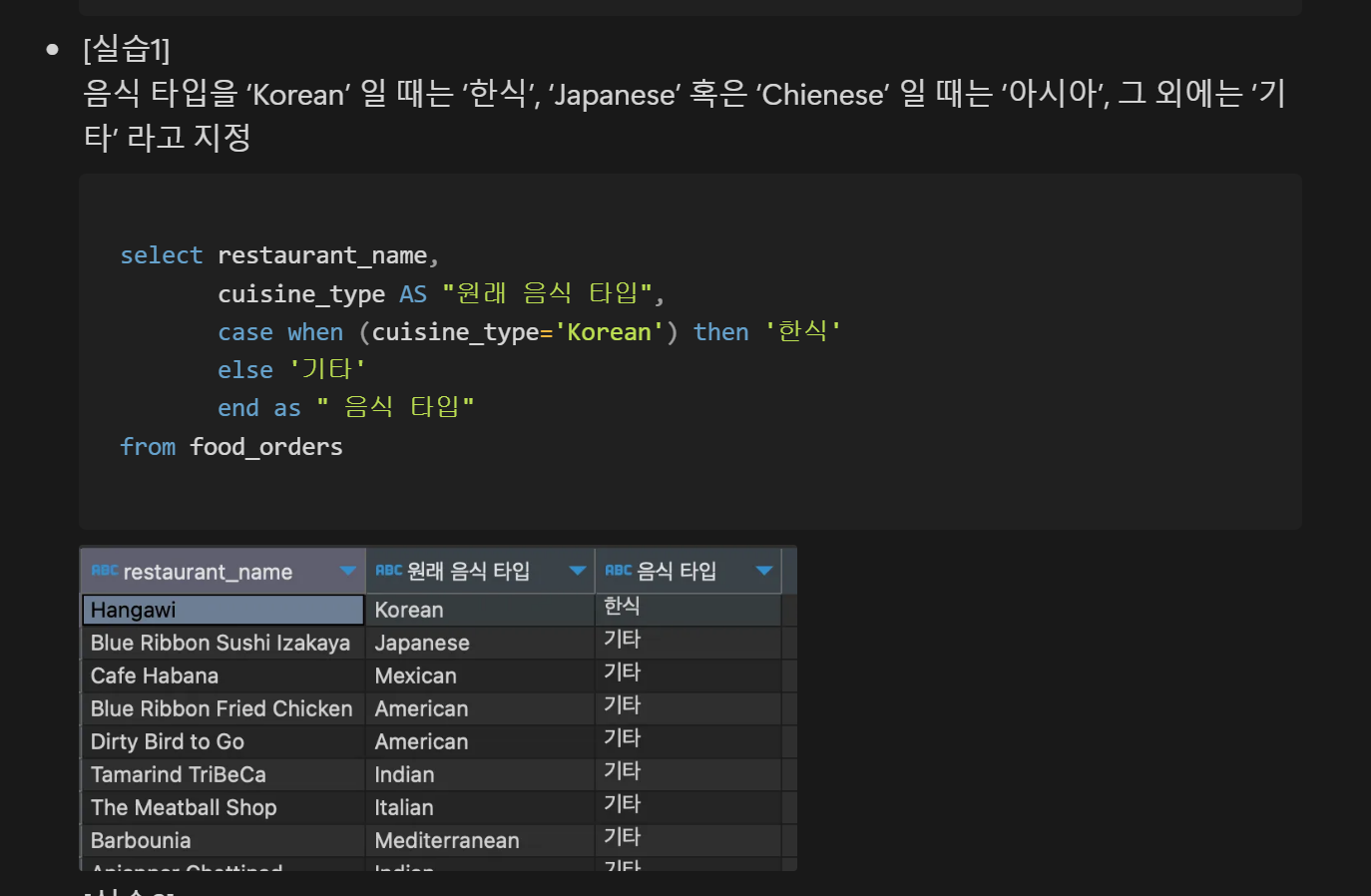Open 원래 음식 타입 column dropdown arrow
Viewport: 1371px width, 896px height.
click(577, 571)
